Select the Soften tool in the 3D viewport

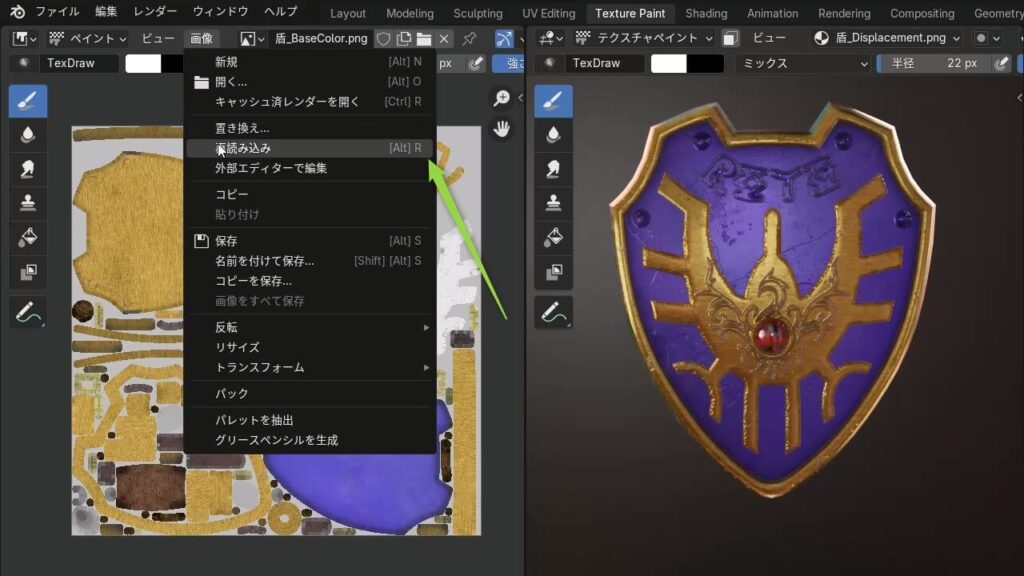[553, 135]
